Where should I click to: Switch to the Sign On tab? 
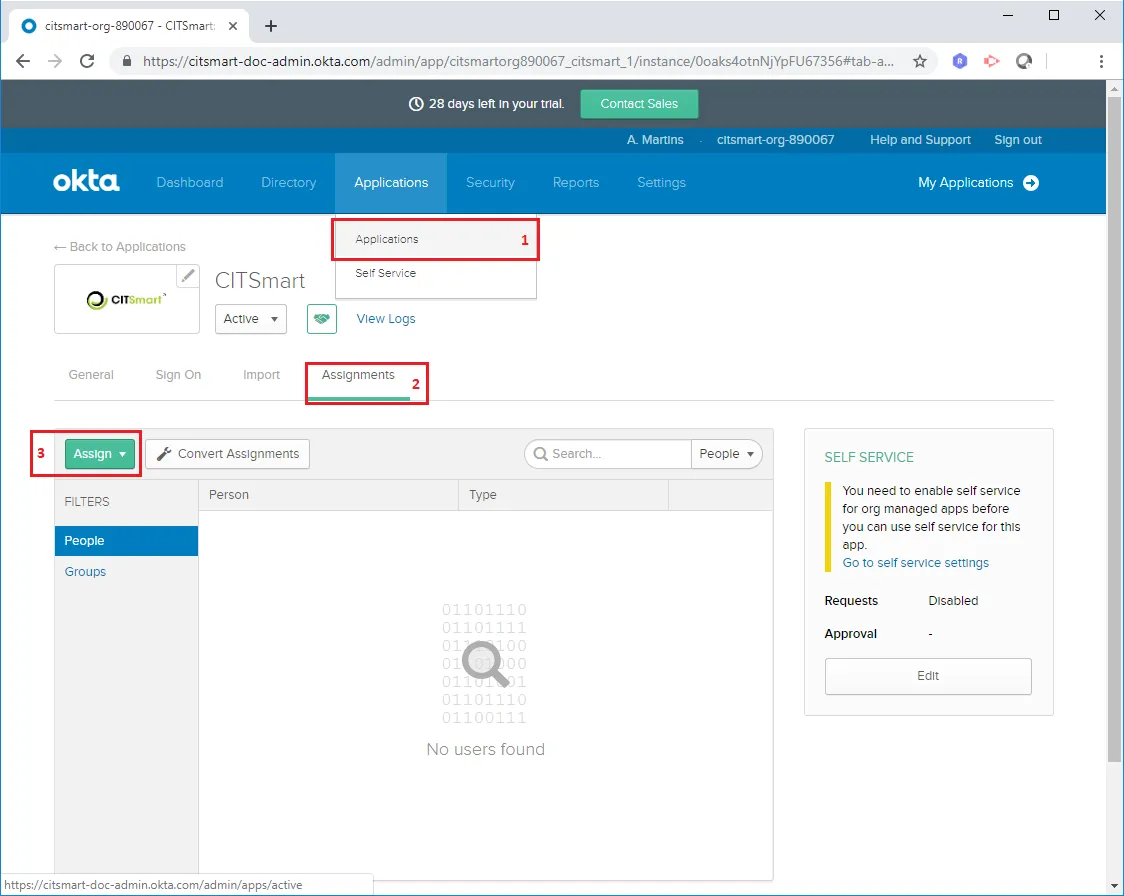[178, 375]
